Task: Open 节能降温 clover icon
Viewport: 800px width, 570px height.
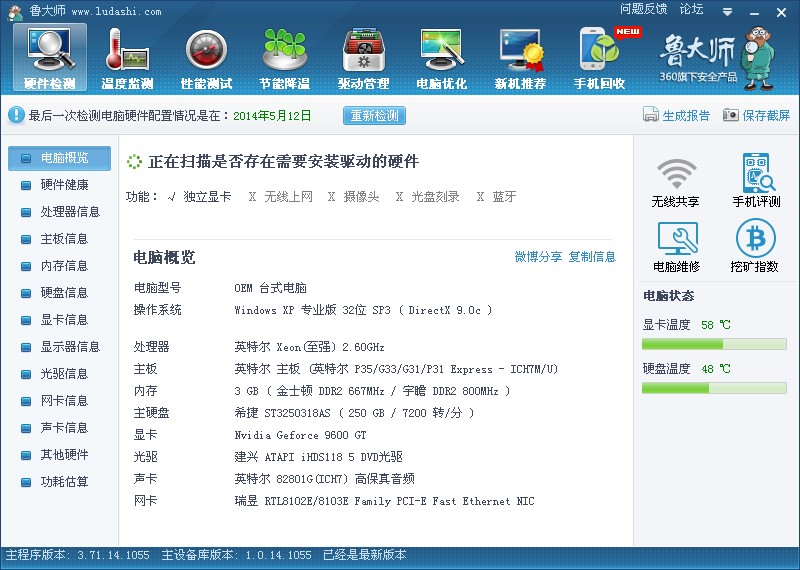Action: (285, 57)
